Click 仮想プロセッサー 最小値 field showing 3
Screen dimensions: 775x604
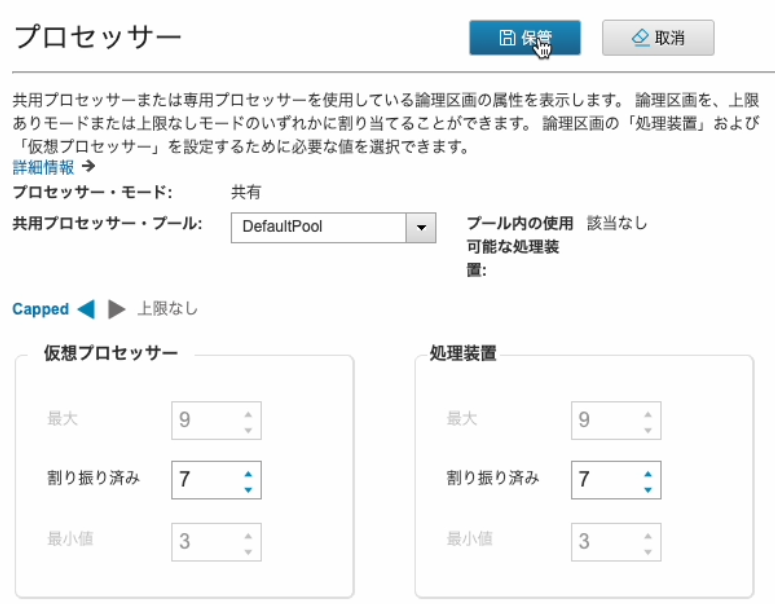tap(216, 542)
